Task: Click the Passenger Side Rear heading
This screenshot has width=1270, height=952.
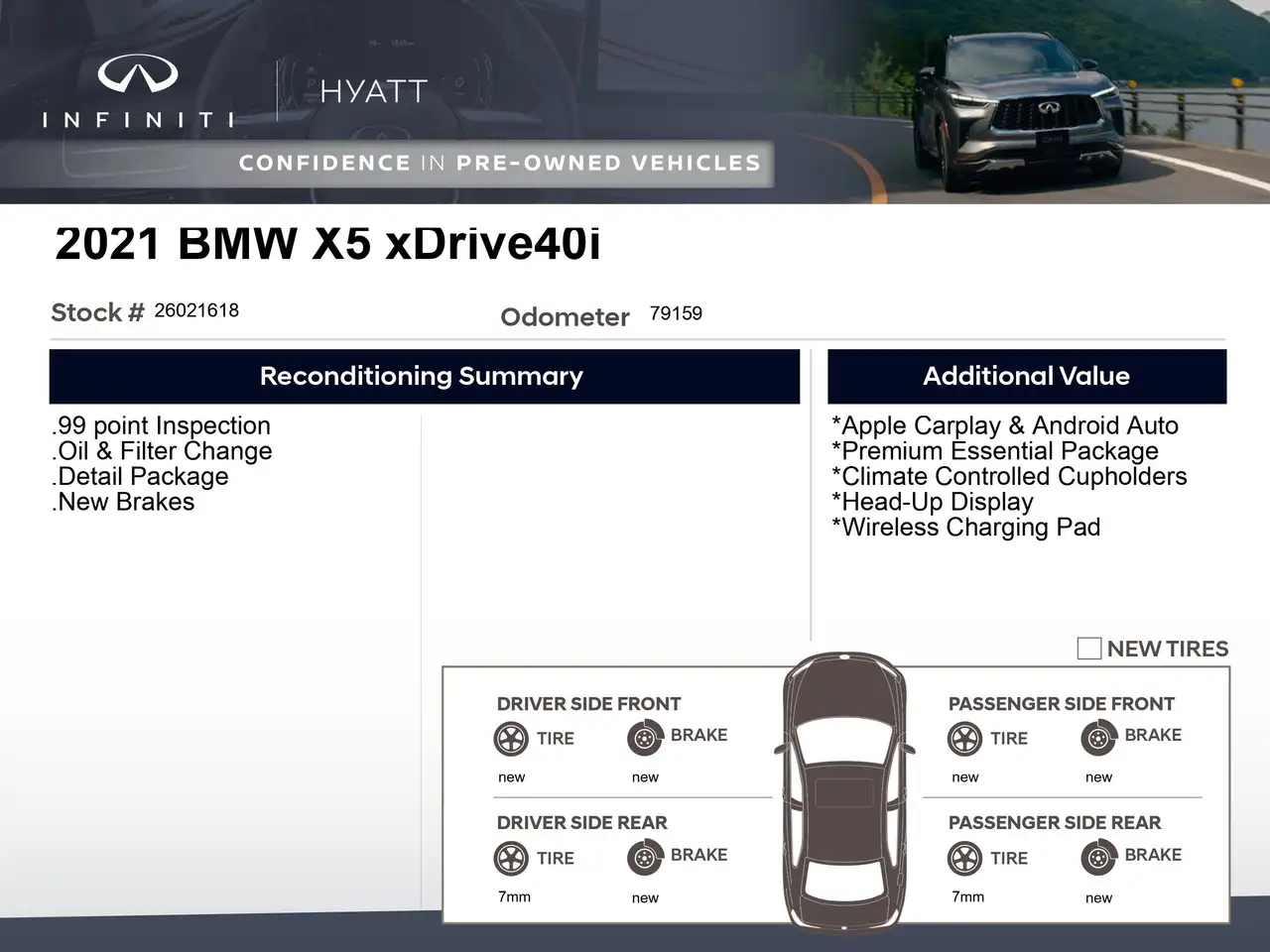Action: tap(1055, 823)
